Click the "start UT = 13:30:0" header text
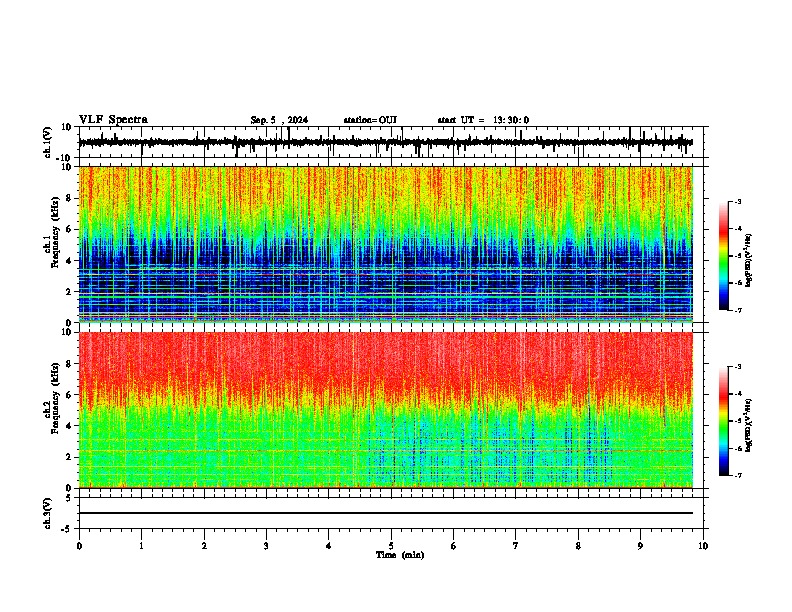792x612 pixels. [483, 120]
